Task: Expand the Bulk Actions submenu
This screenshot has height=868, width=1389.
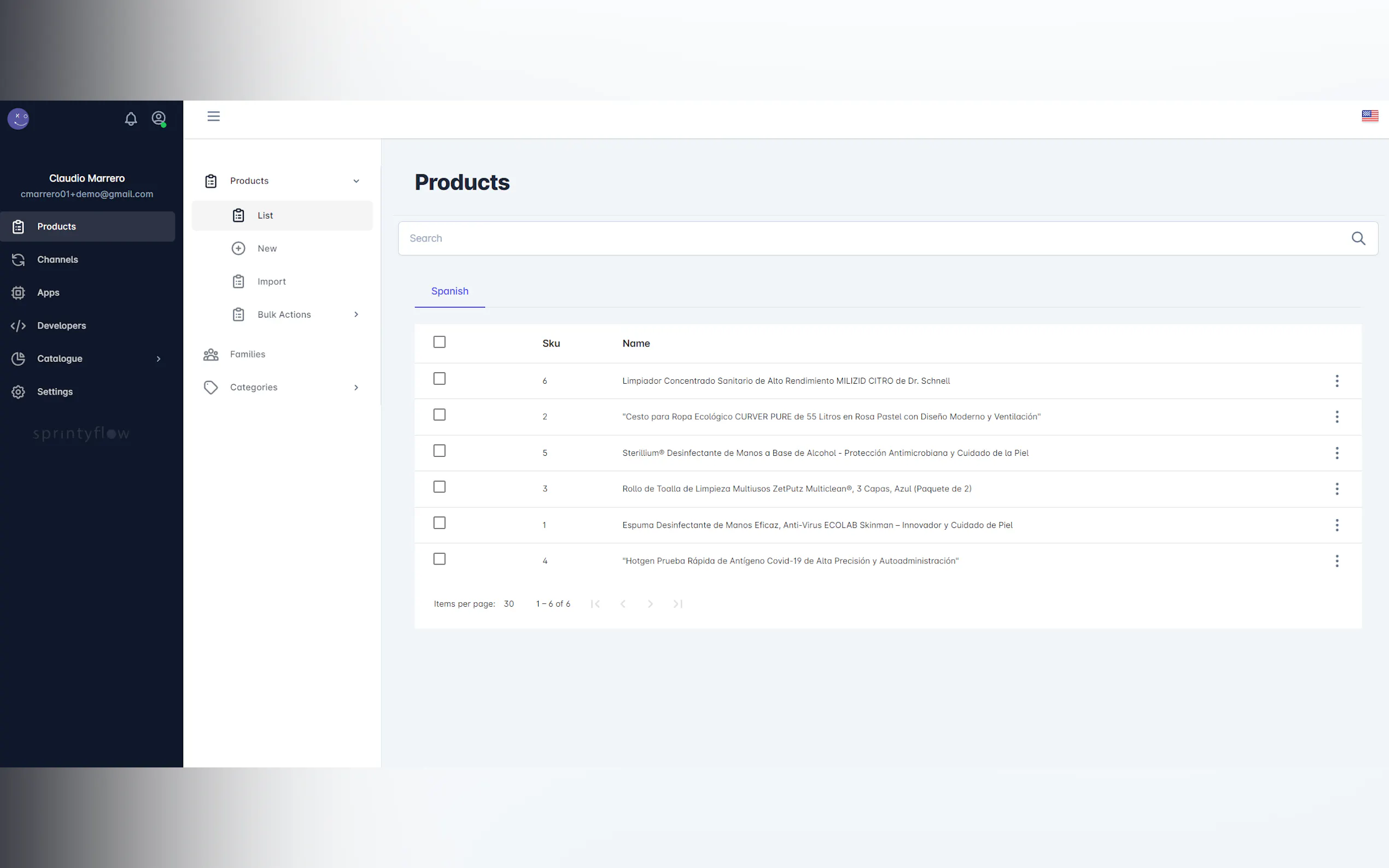Action: (x=356, y=315)
